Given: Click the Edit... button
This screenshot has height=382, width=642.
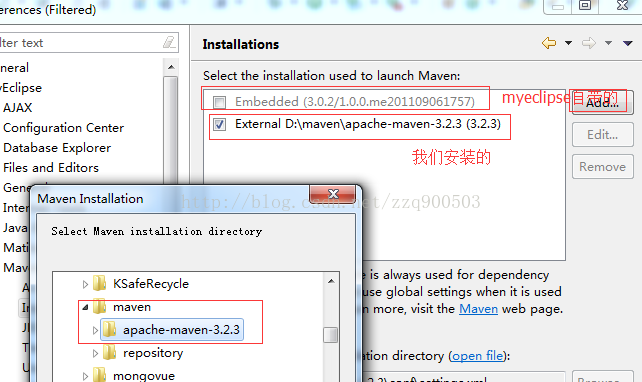Looking at the screenshot, I should 602,135.
